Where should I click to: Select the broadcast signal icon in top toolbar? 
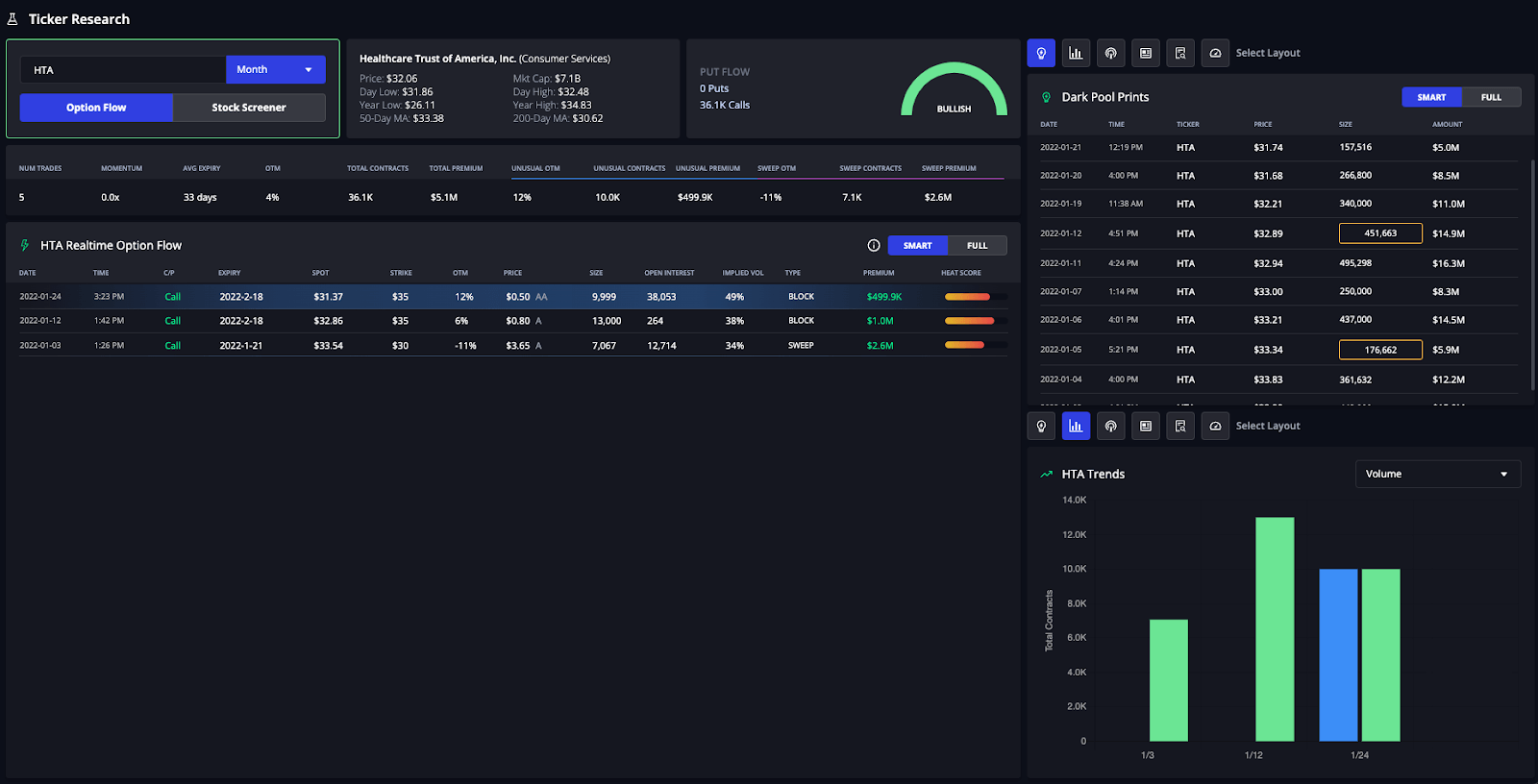[x=1111, y=53]
